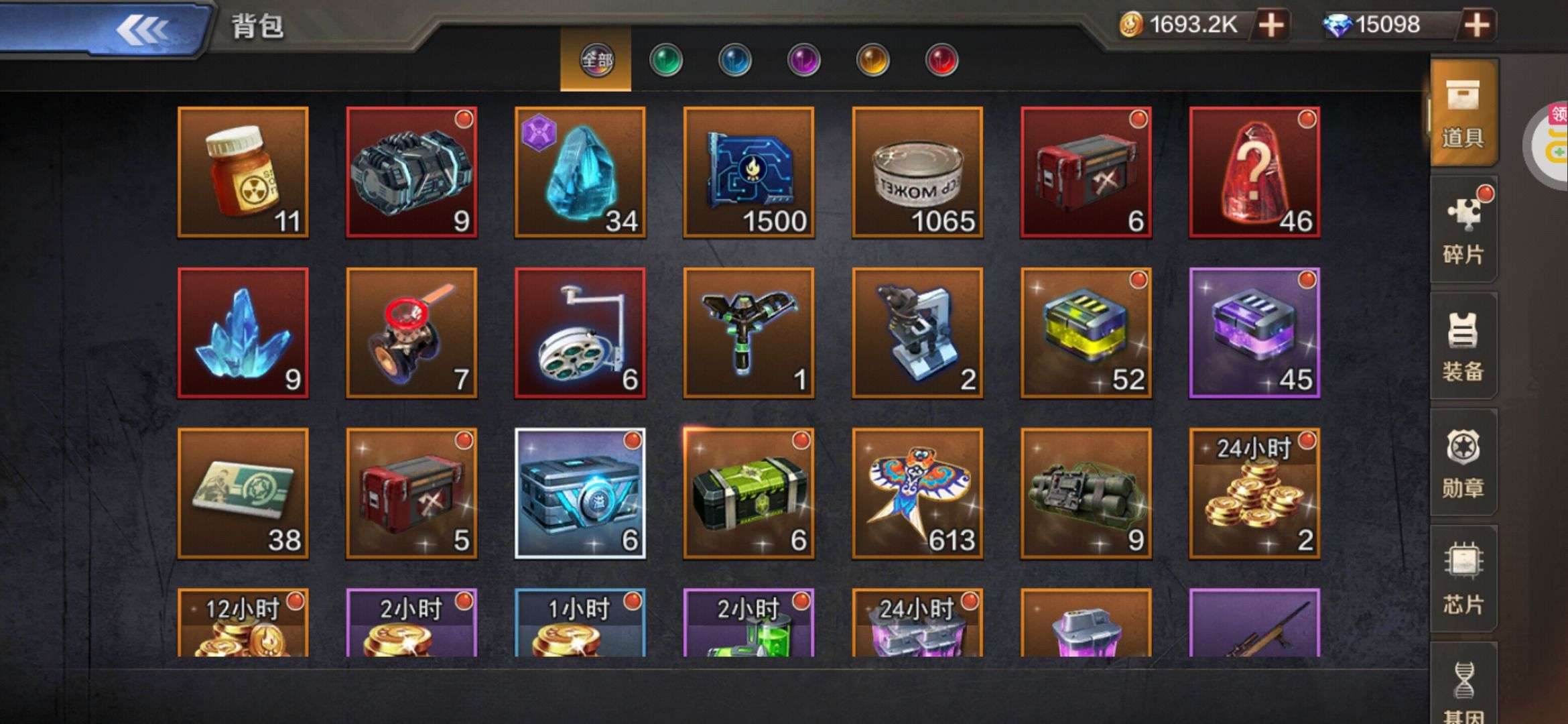This screenshot has width=1568, height=724.
Task: Filter backpack by purple quality orb
Action: [803, 61]
